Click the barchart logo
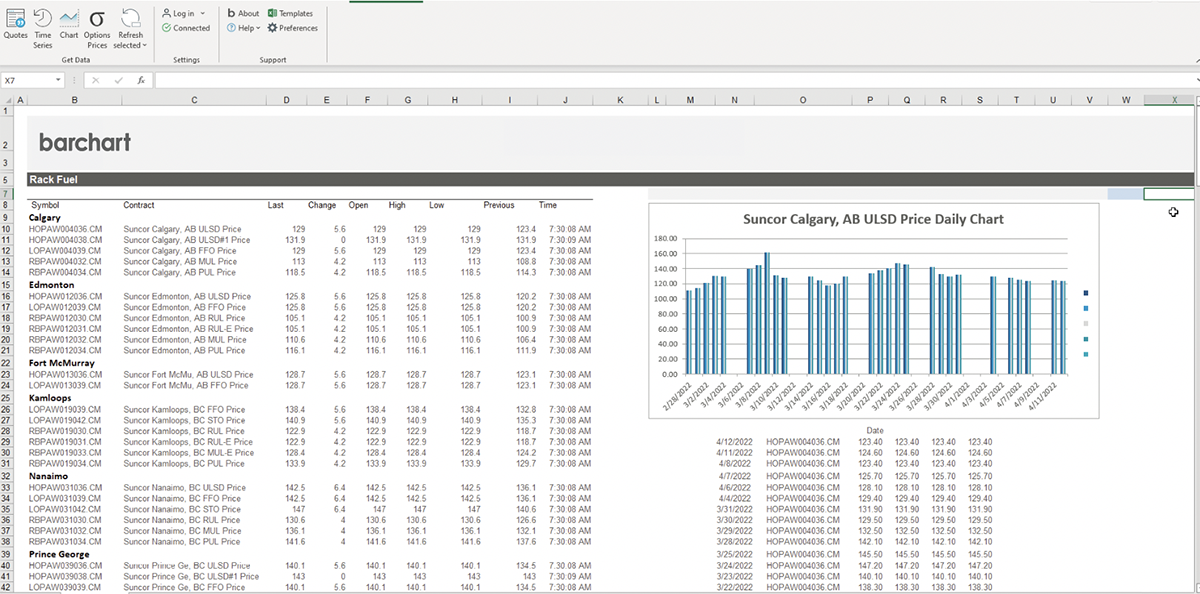 point(85,143)
